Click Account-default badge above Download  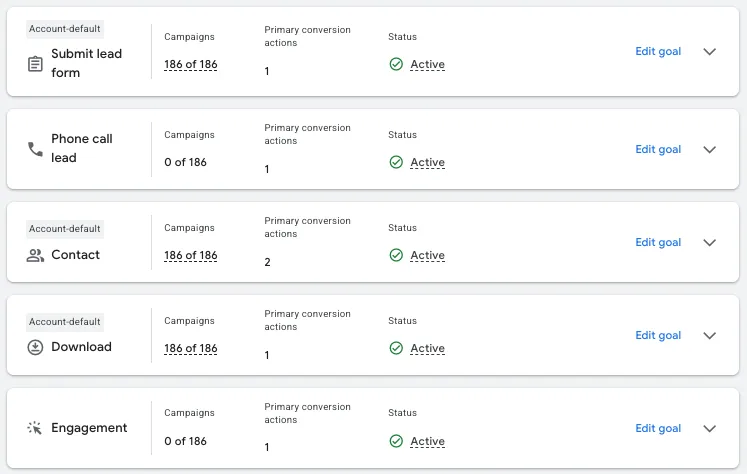(65, 322)
